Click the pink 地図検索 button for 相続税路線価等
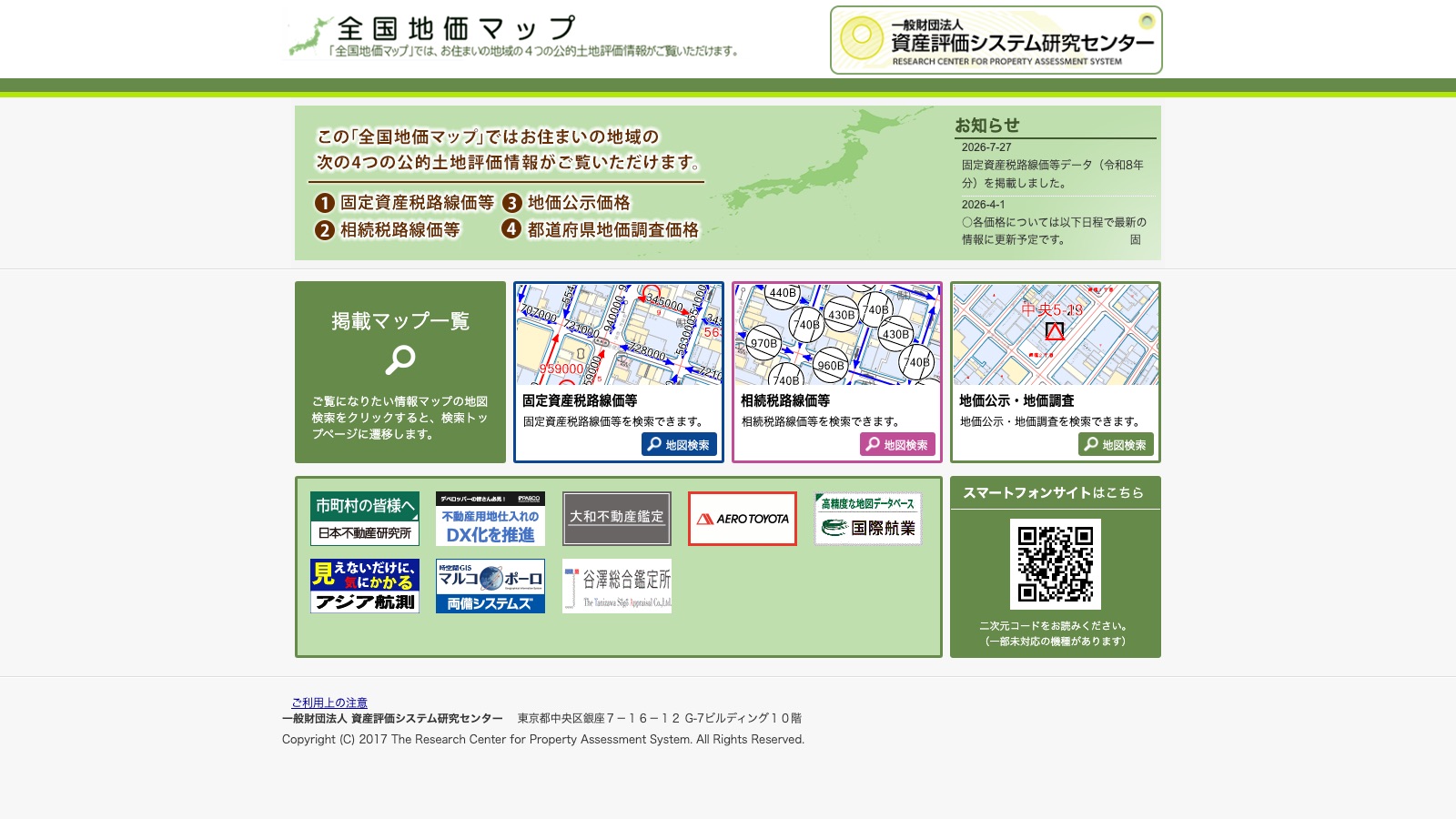Image resolution: width=1456 pixels, height=819 pixels. tap(897, 444)
